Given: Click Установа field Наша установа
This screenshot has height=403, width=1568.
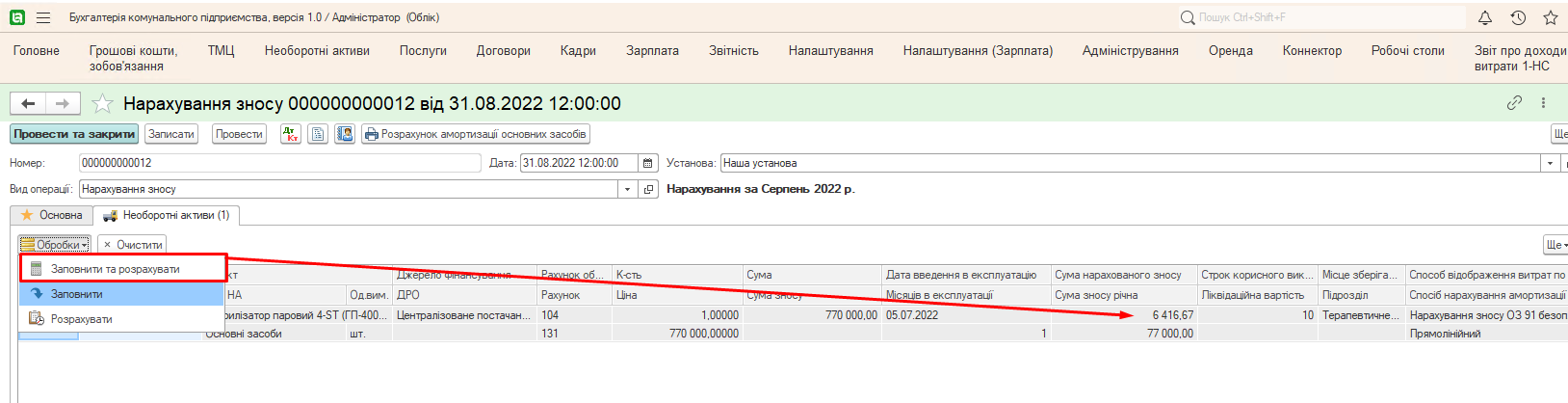Looking at the screenshot, I should [x=1130, y=163].
